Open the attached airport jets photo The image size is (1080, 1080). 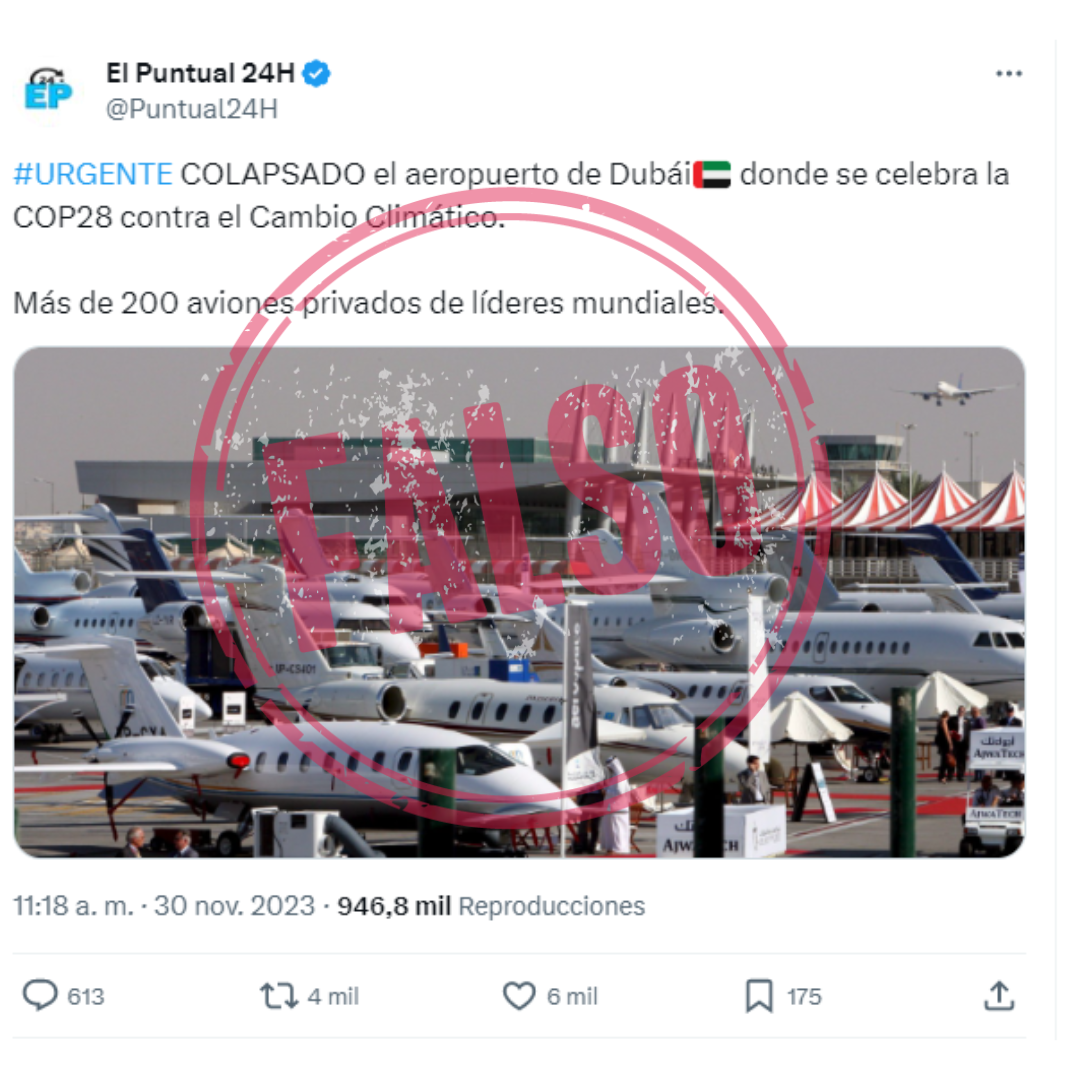point(519,602)
